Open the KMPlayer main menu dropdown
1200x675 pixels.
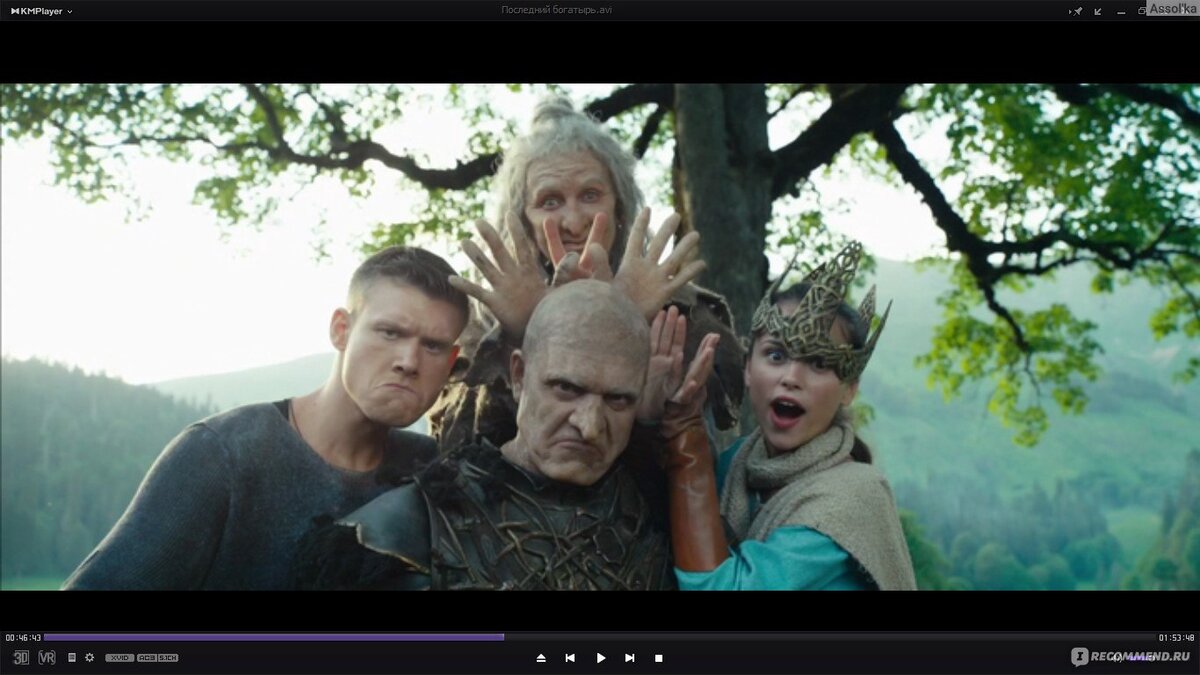[42, 11]
